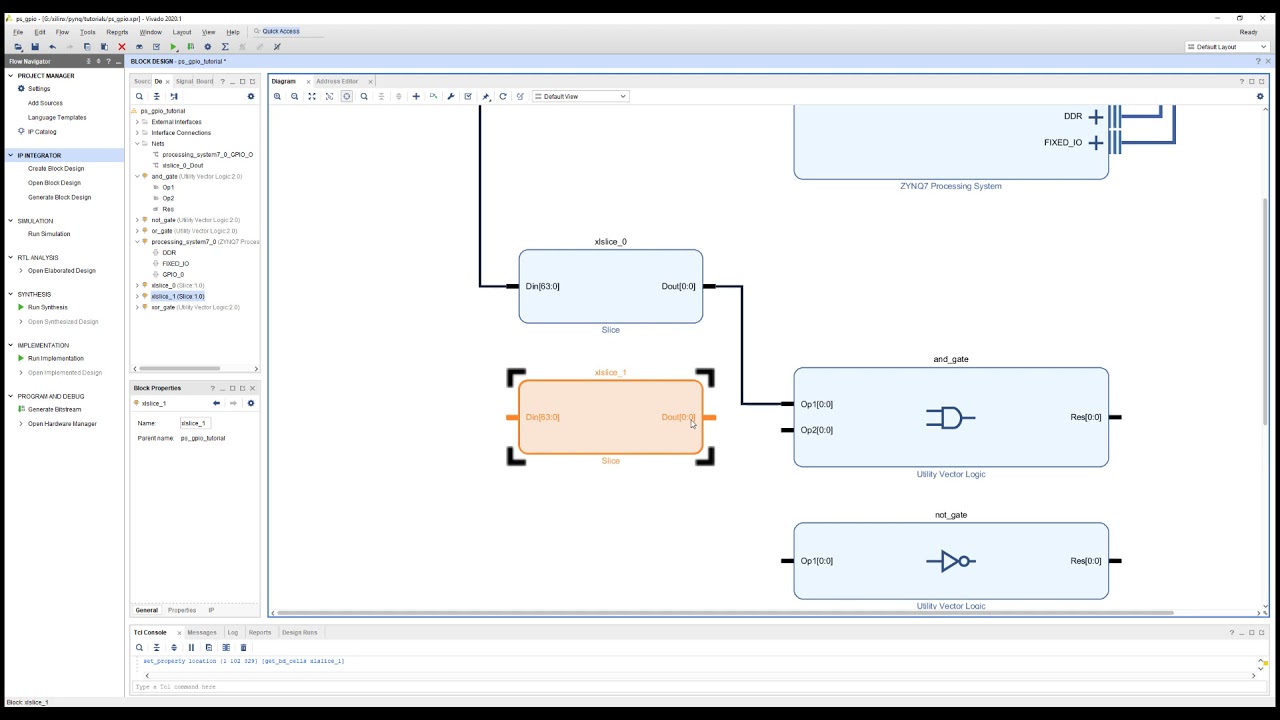Add IP with the plus icon
1280x720 pixels.
click(416, 96)
